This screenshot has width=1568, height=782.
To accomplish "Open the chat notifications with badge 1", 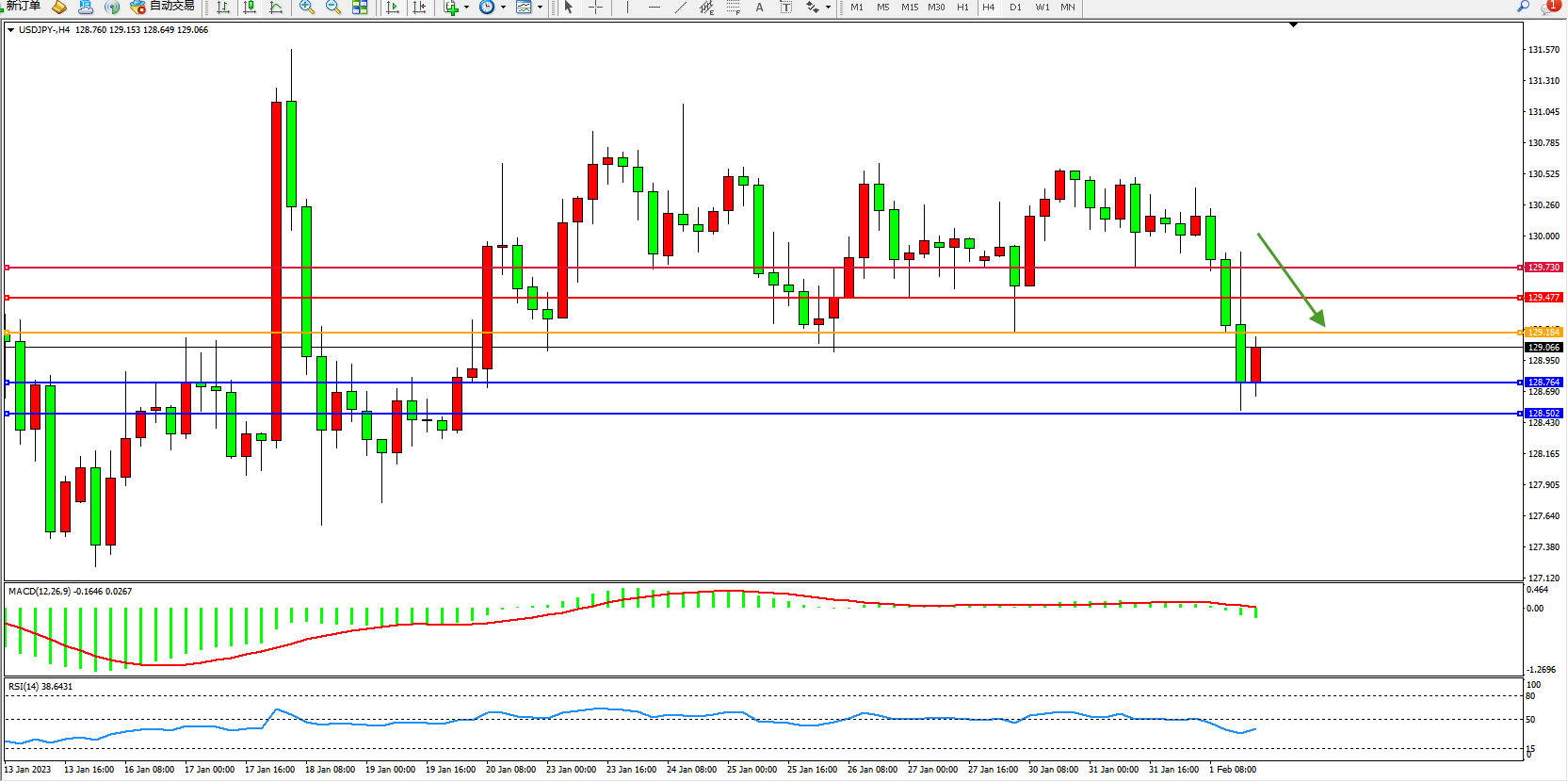I will click(x=1550, y=7).
